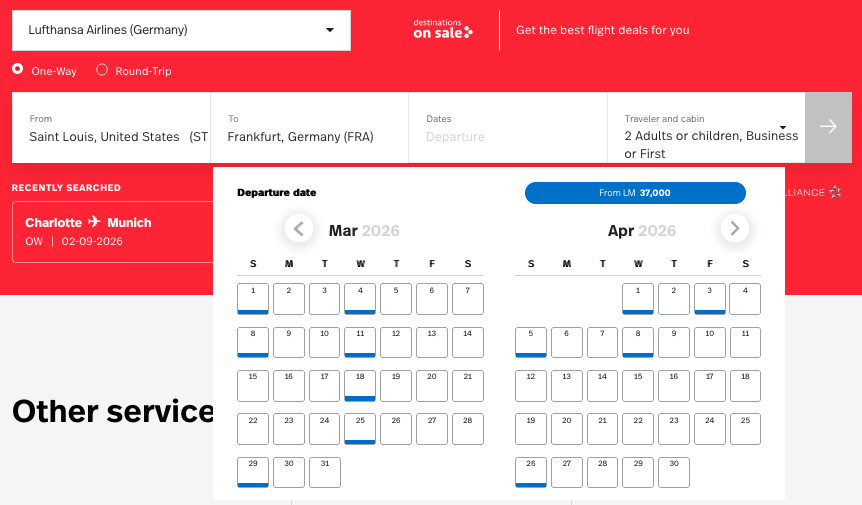Choose April 8 in the calendar

[x=638, y=342]
